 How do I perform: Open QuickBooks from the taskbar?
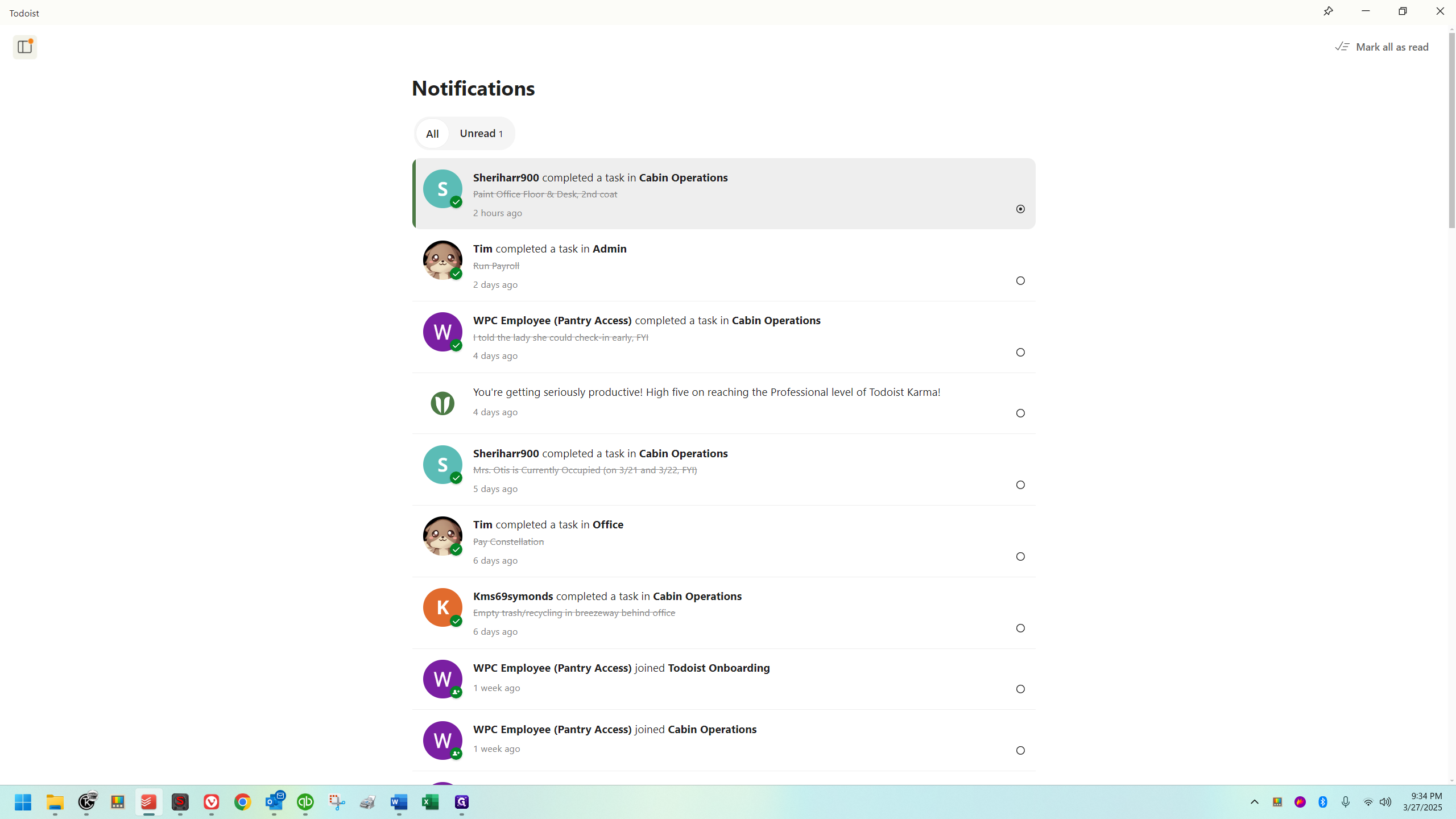(x=305, y=802)
